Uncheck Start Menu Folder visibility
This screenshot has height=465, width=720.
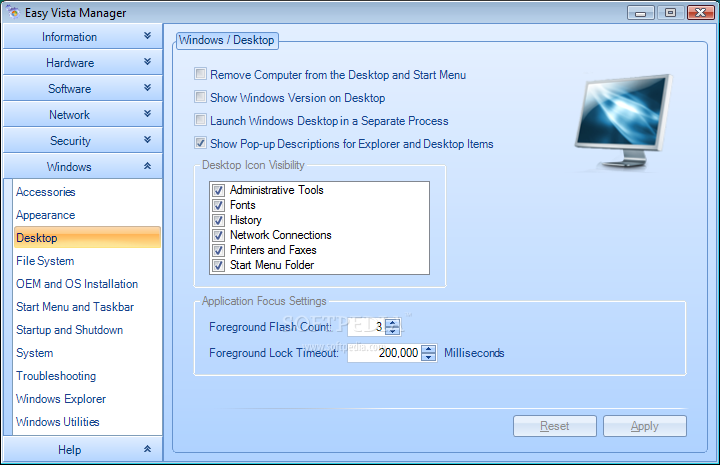(218, 265)
